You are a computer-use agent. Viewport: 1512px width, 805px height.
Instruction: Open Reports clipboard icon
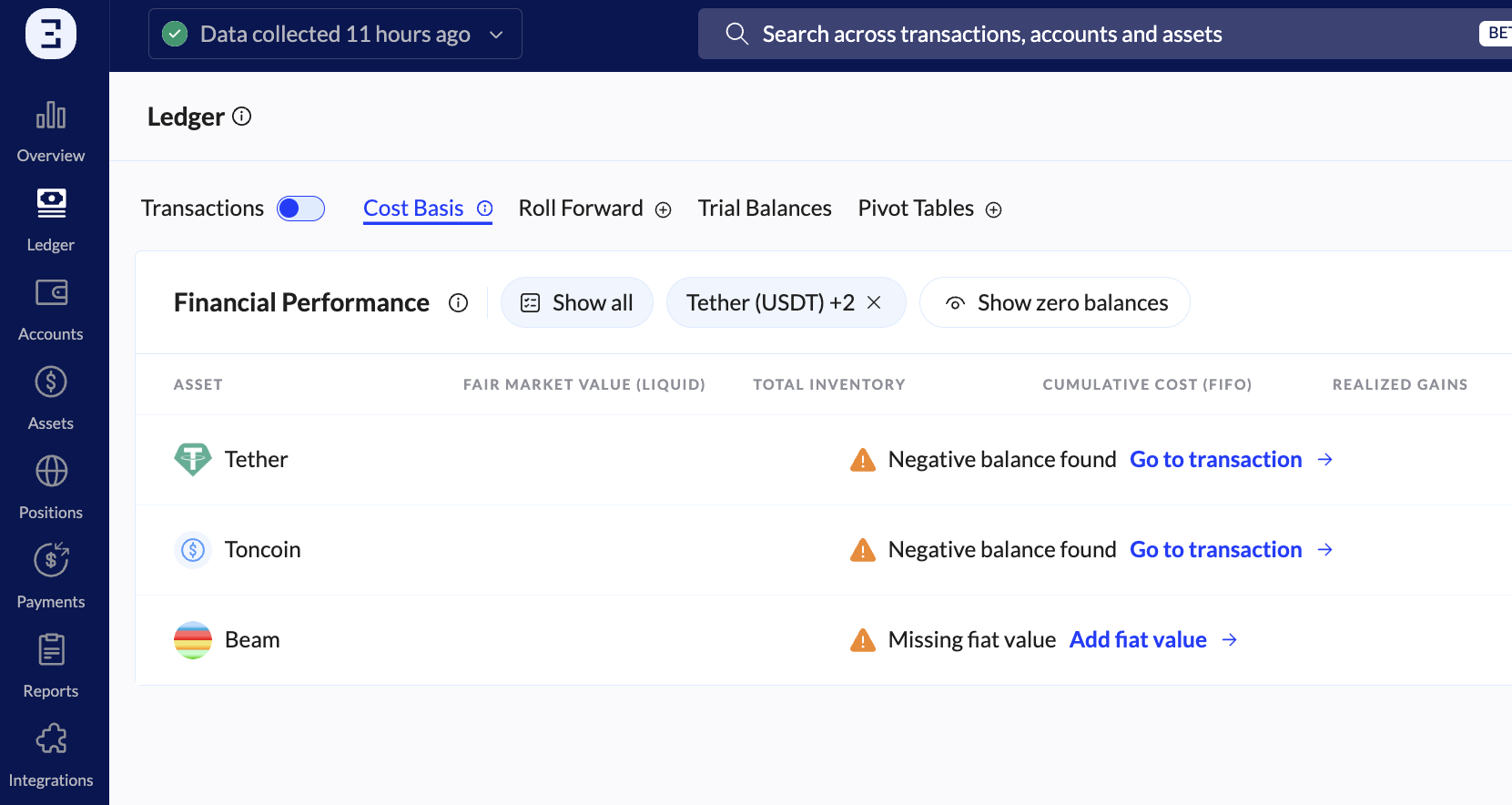[x=51, y=650]
